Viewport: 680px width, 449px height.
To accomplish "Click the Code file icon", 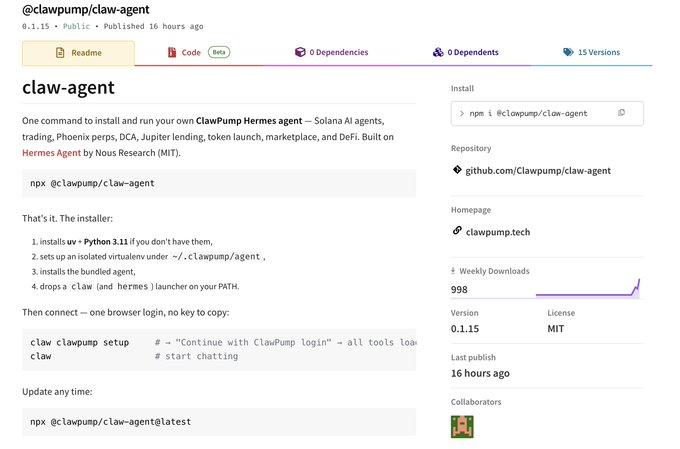I will (172, 52).
